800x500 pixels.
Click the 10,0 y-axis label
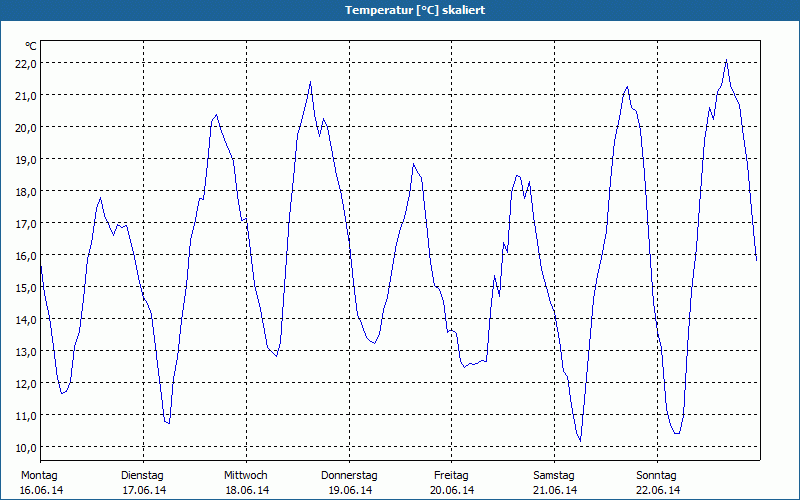(26, 447)
